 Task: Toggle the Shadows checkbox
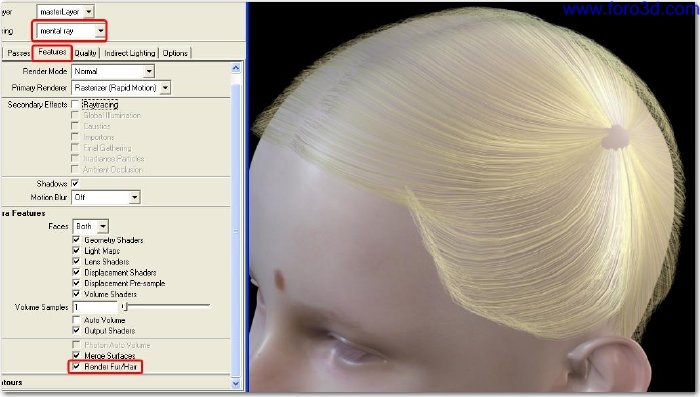(75, 183)
